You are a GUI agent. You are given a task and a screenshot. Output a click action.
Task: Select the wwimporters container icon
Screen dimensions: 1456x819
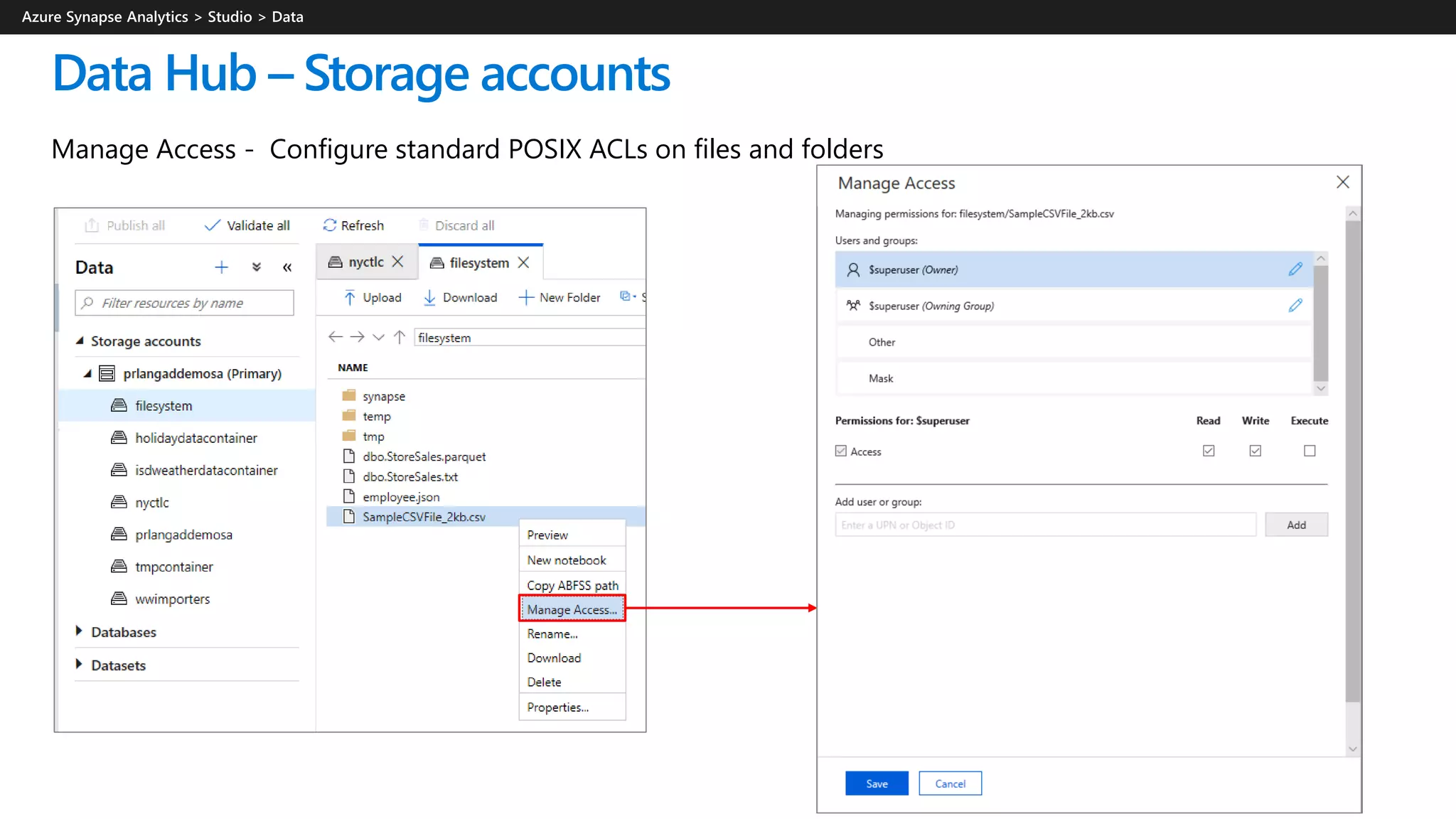(119, 599)
